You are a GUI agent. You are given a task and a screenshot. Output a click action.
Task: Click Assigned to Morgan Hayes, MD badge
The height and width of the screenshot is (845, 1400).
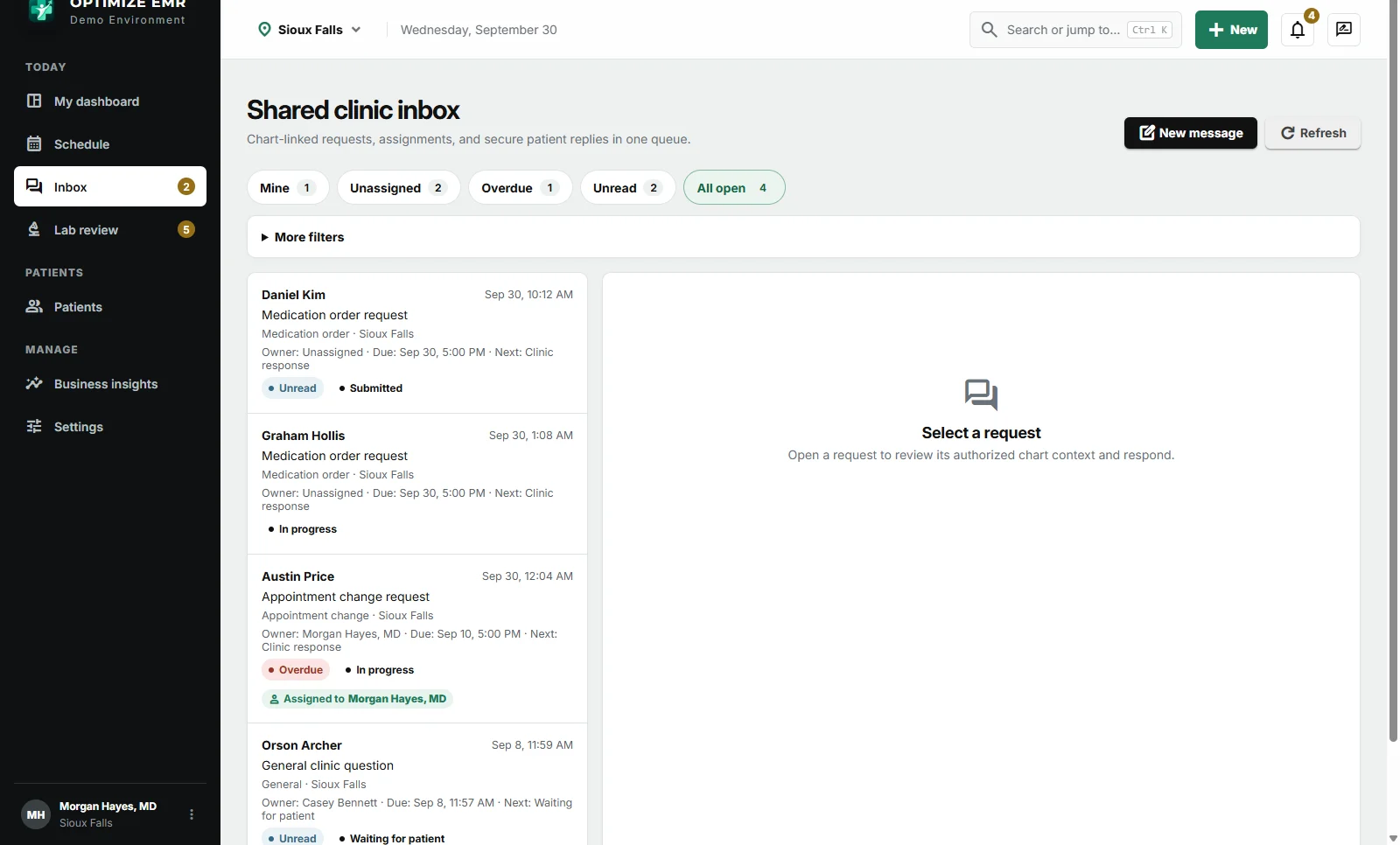357,699
